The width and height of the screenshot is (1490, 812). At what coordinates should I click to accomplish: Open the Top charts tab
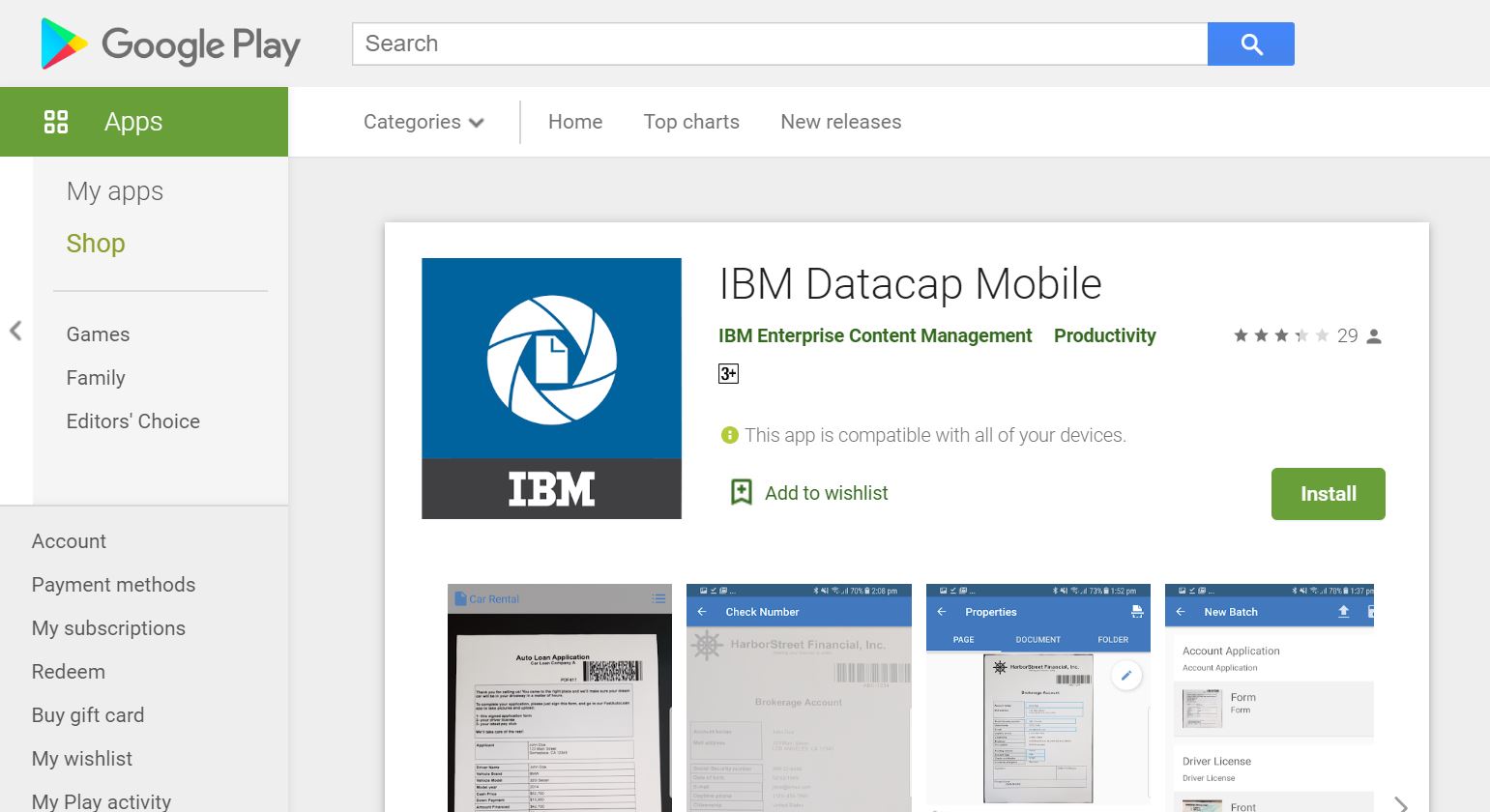(691, 122)
